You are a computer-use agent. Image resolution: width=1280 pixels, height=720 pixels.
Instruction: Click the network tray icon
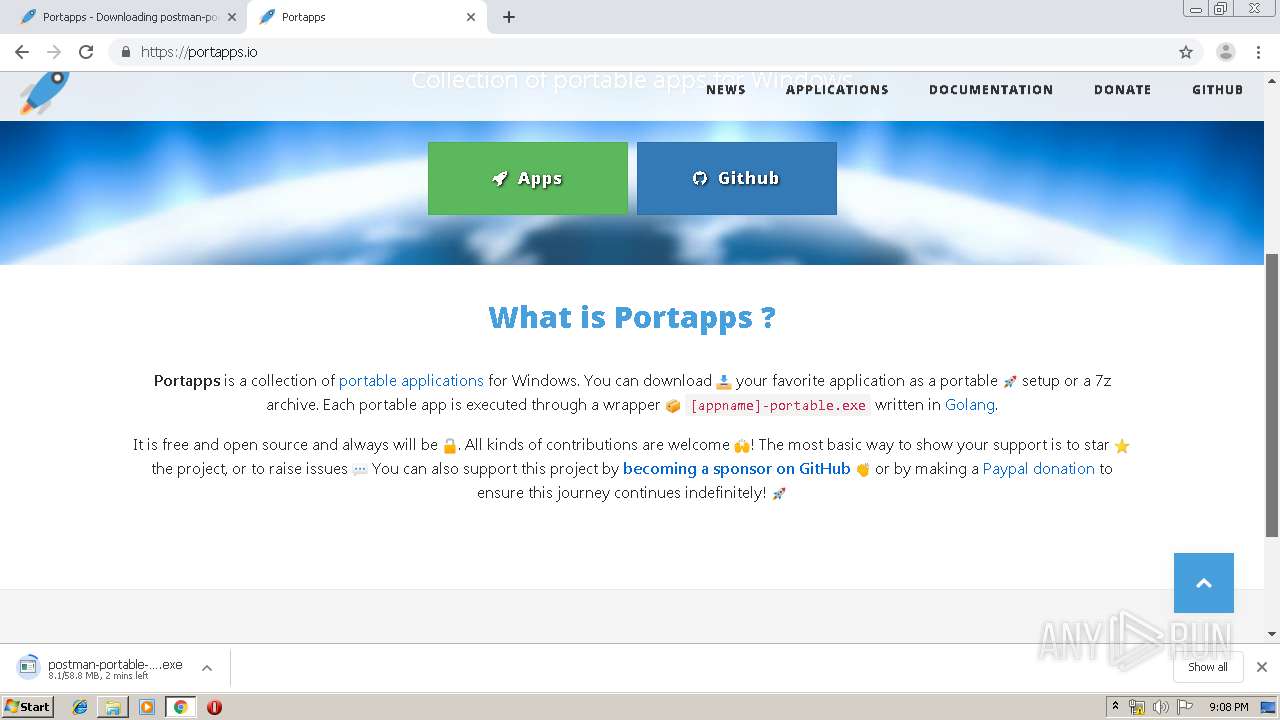(1137, 707)
